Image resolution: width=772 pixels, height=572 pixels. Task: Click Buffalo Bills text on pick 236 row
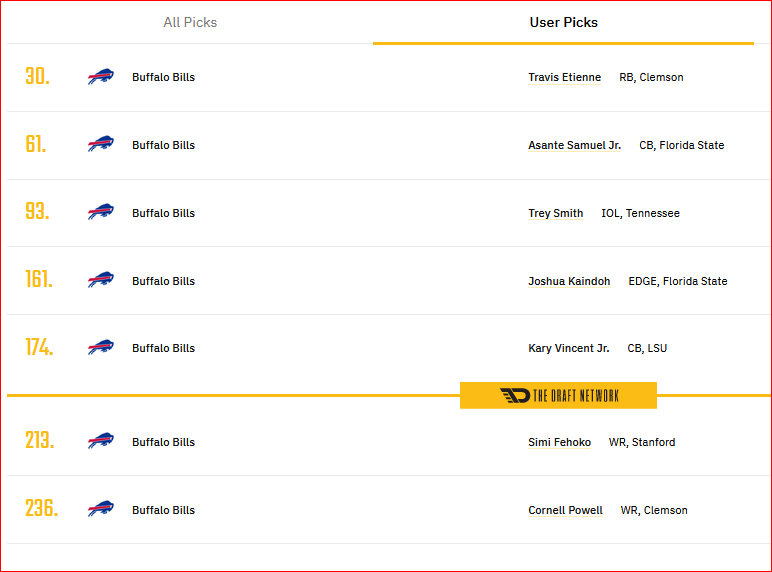[x=163, y=510]
